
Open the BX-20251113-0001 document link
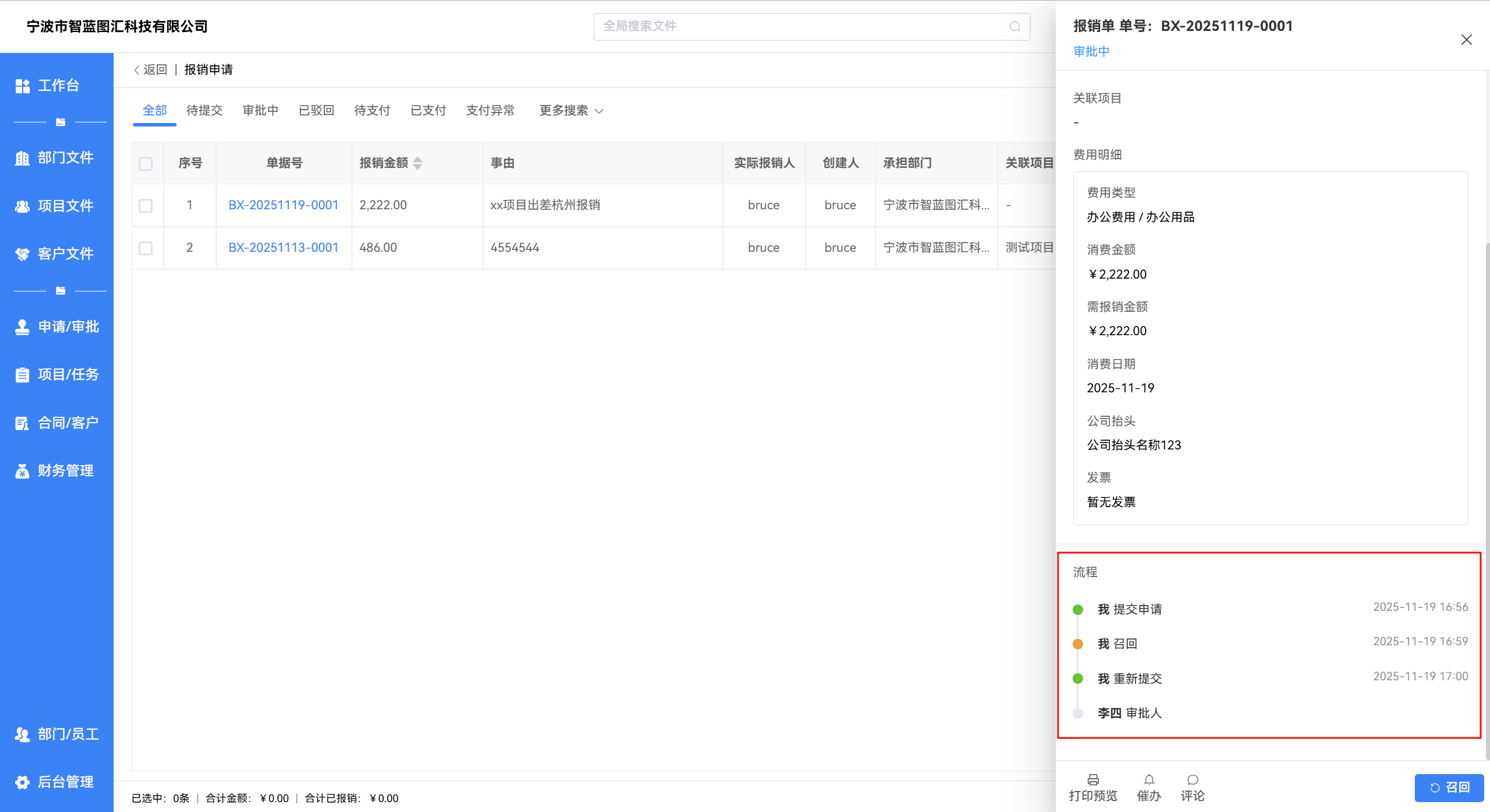point(283,248)
